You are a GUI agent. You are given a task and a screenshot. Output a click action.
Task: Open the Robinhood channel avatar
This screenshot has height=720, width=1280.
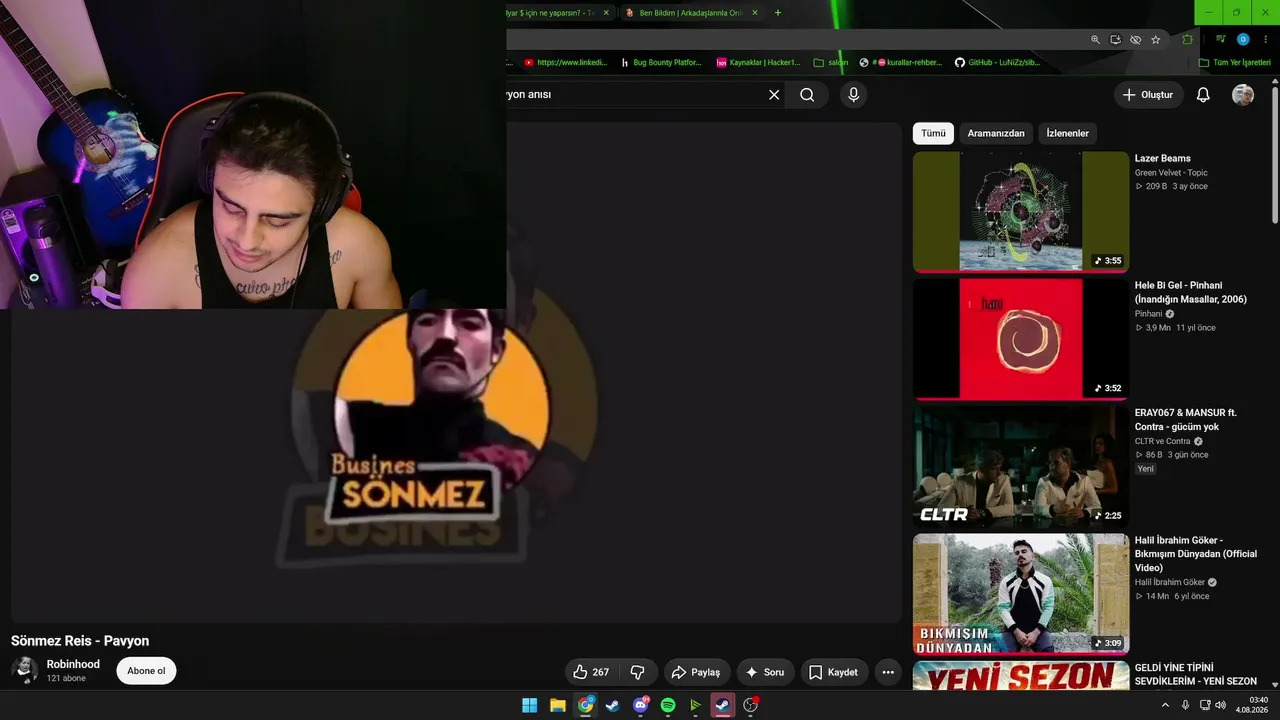pos(25,671)
